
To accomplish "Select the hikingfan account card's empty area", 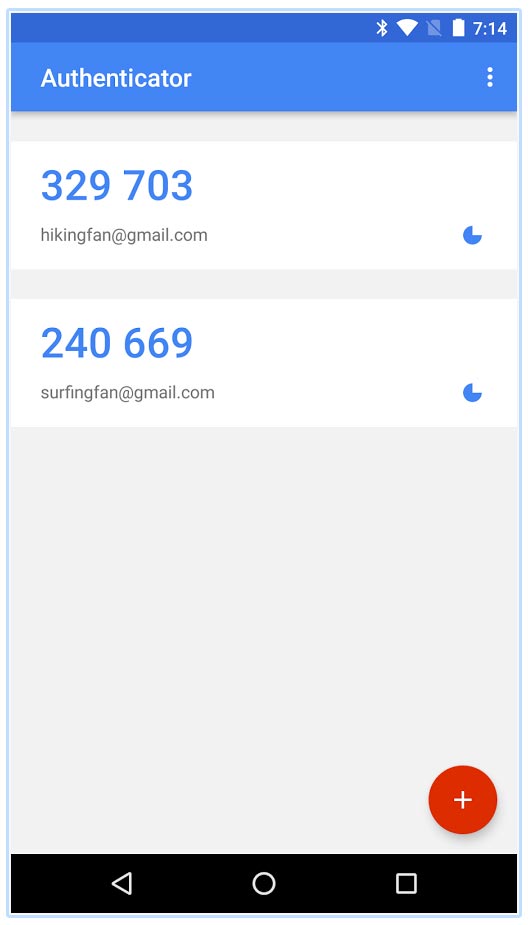I will (x=330, y=189).
